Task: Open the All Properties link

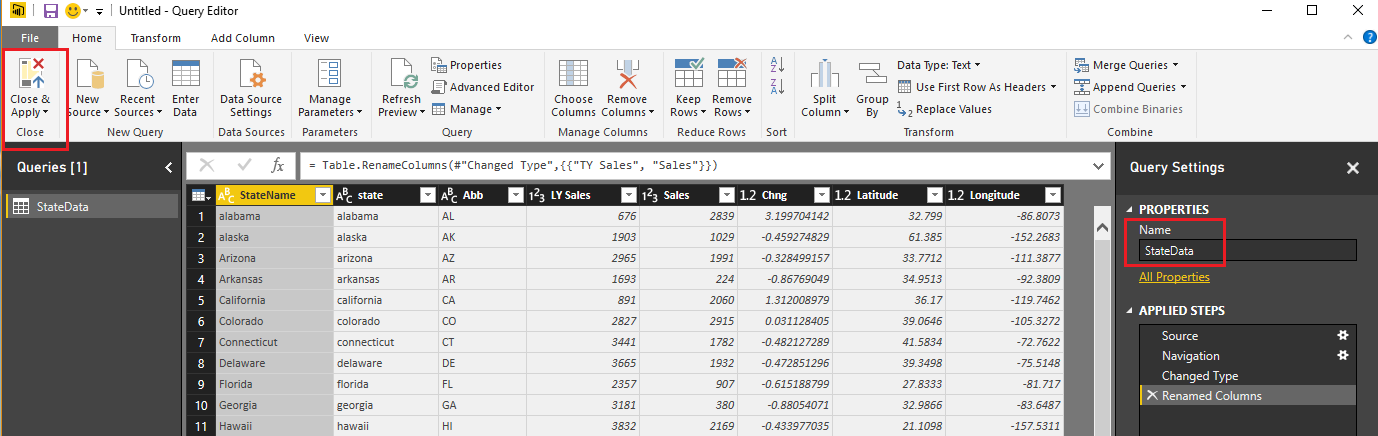Action: coord(1174,277)
